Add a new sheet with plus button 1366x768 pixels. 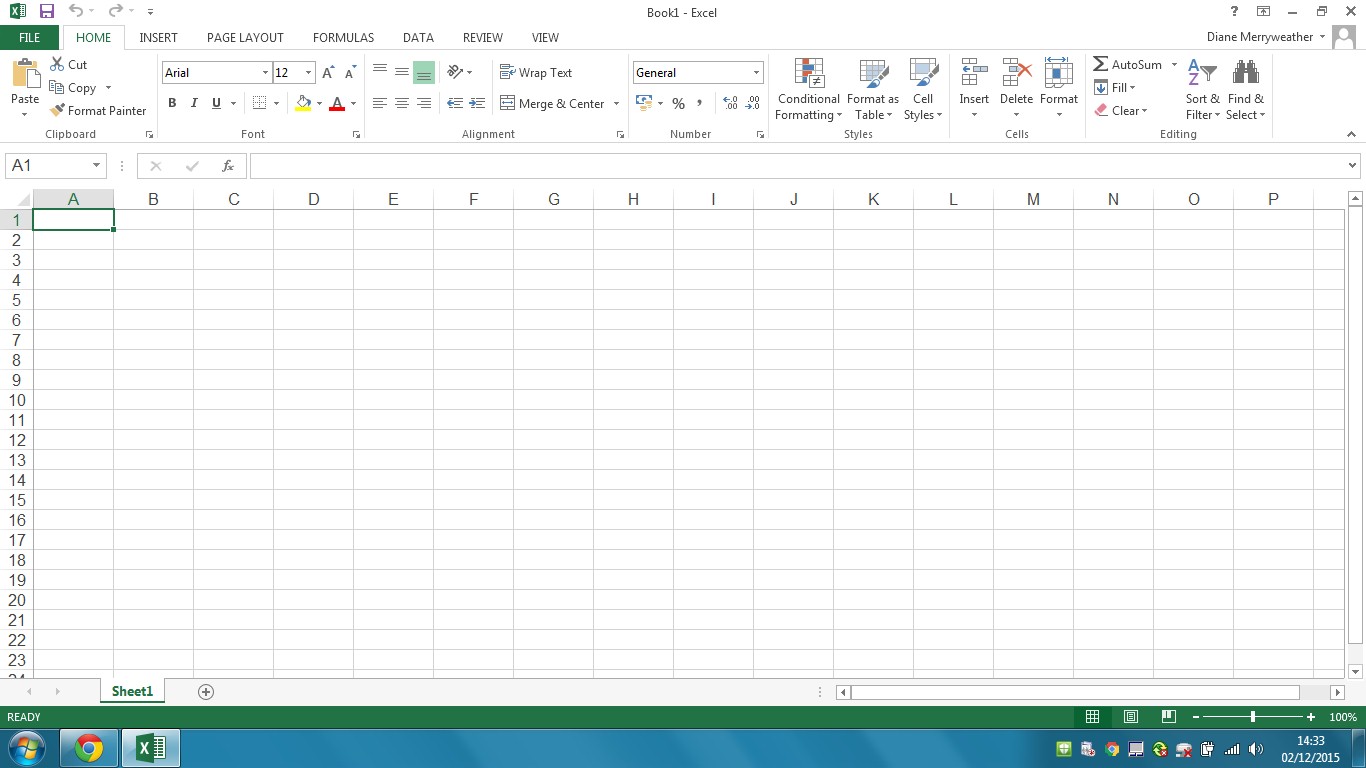pyautogui.click(x=206, y=692)
